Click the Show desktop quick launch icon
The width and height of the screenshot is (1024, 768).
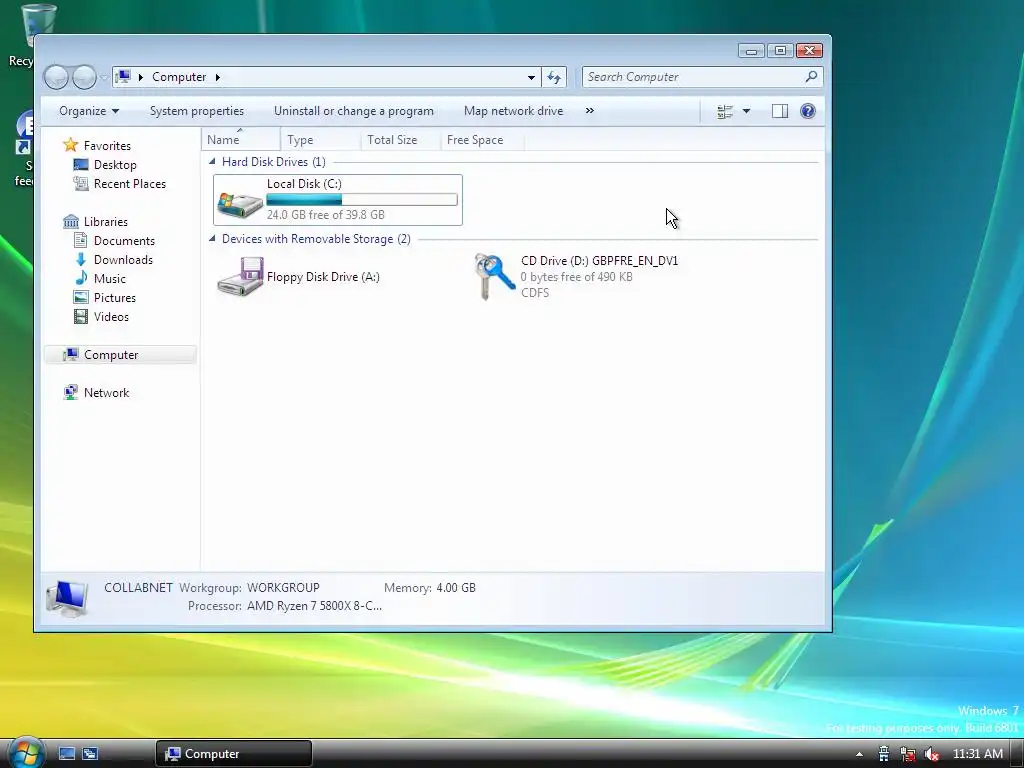point(67,754)
